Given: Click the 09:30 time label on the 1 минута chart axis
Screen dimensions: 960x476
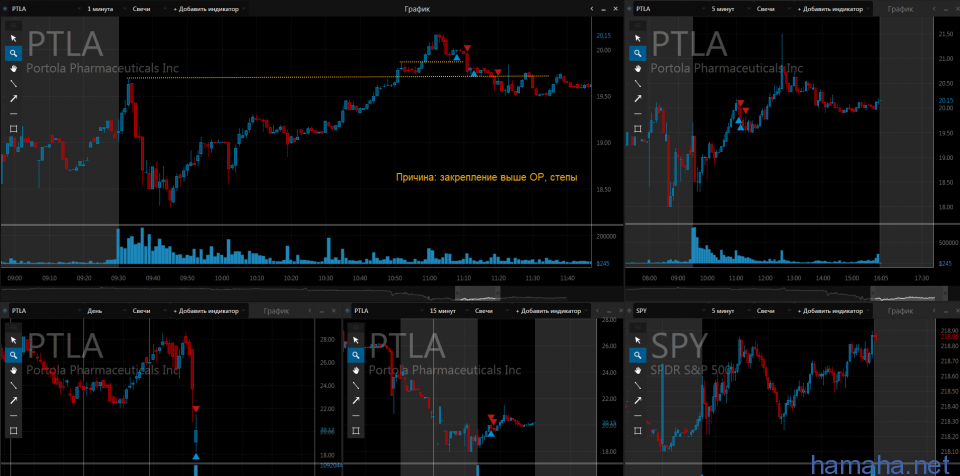Looking at the screenshot, I should (x=118, y=278).
